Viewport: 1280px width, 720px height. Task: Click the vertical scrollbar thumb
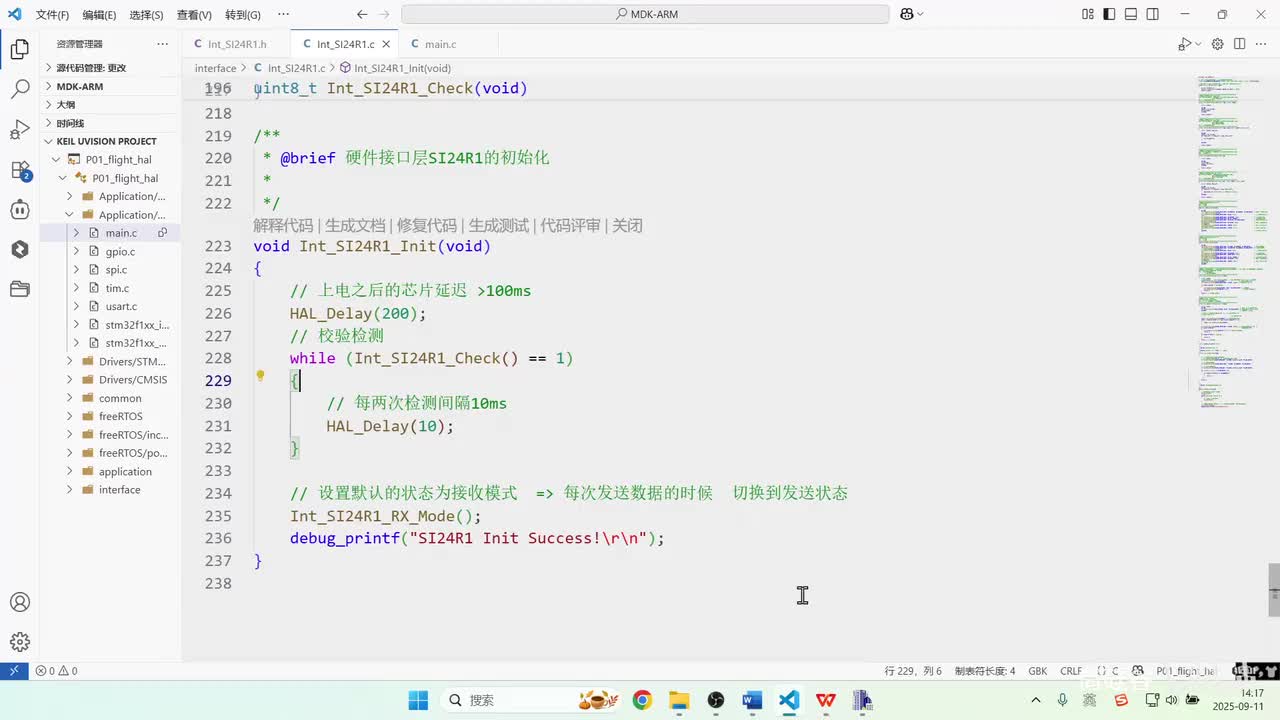pyautogui.click(x=1274, y=588)
